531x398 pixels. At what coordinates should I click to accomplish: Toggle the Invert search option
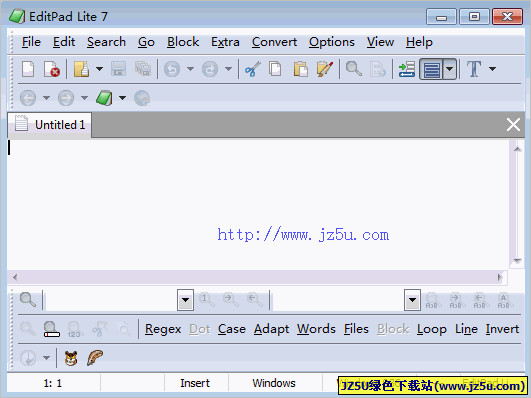pos(502,329)
